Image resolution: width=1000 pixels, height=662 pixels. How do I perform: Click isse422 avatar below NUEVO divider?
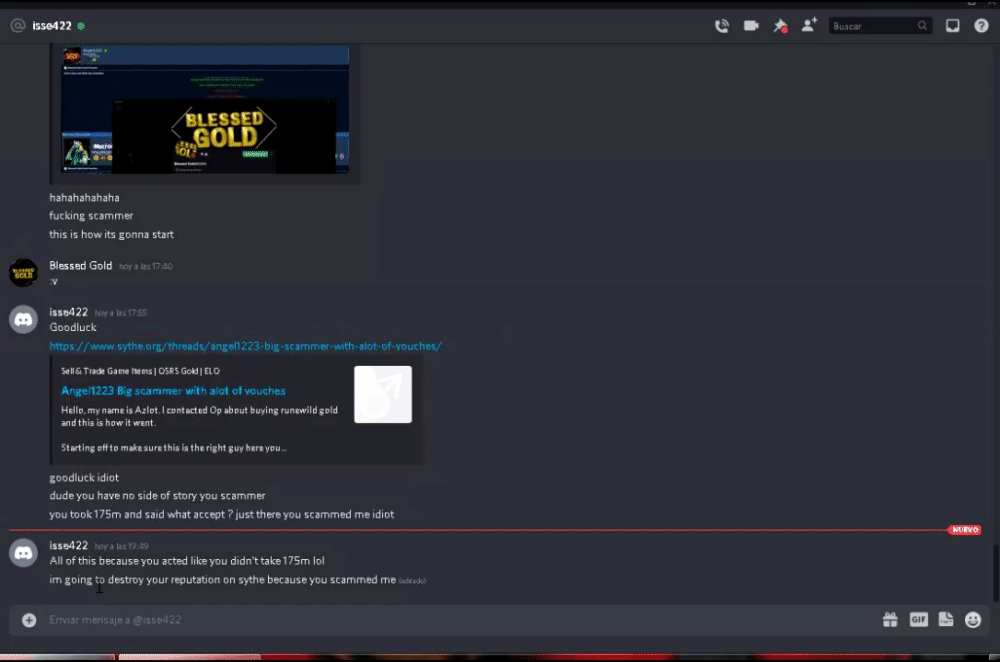point(24,553)
